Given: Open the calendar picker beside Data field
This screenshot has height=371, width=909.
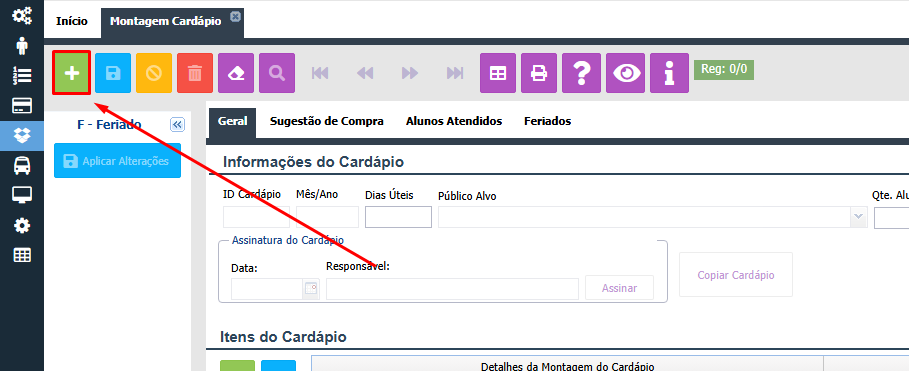Looking at the screenshot, I should click(311, 289).
